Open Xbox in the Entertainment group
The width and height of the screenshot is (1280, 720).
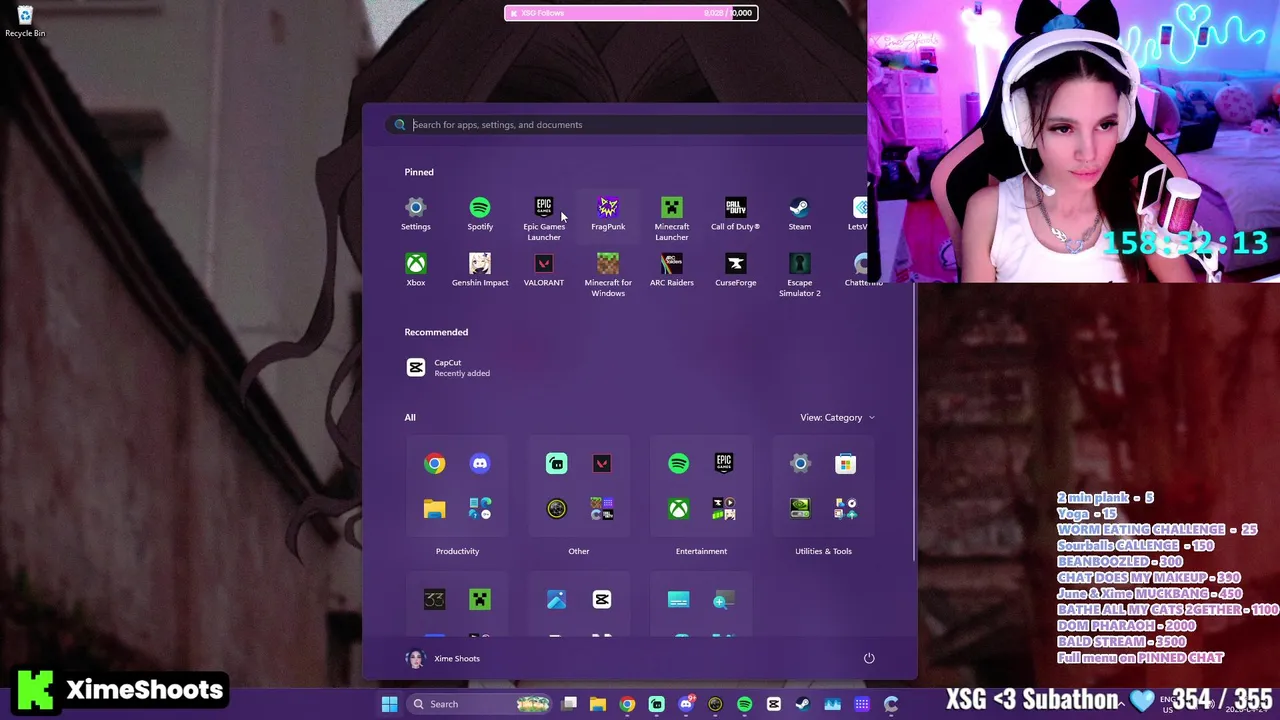(x=678, y=509)
